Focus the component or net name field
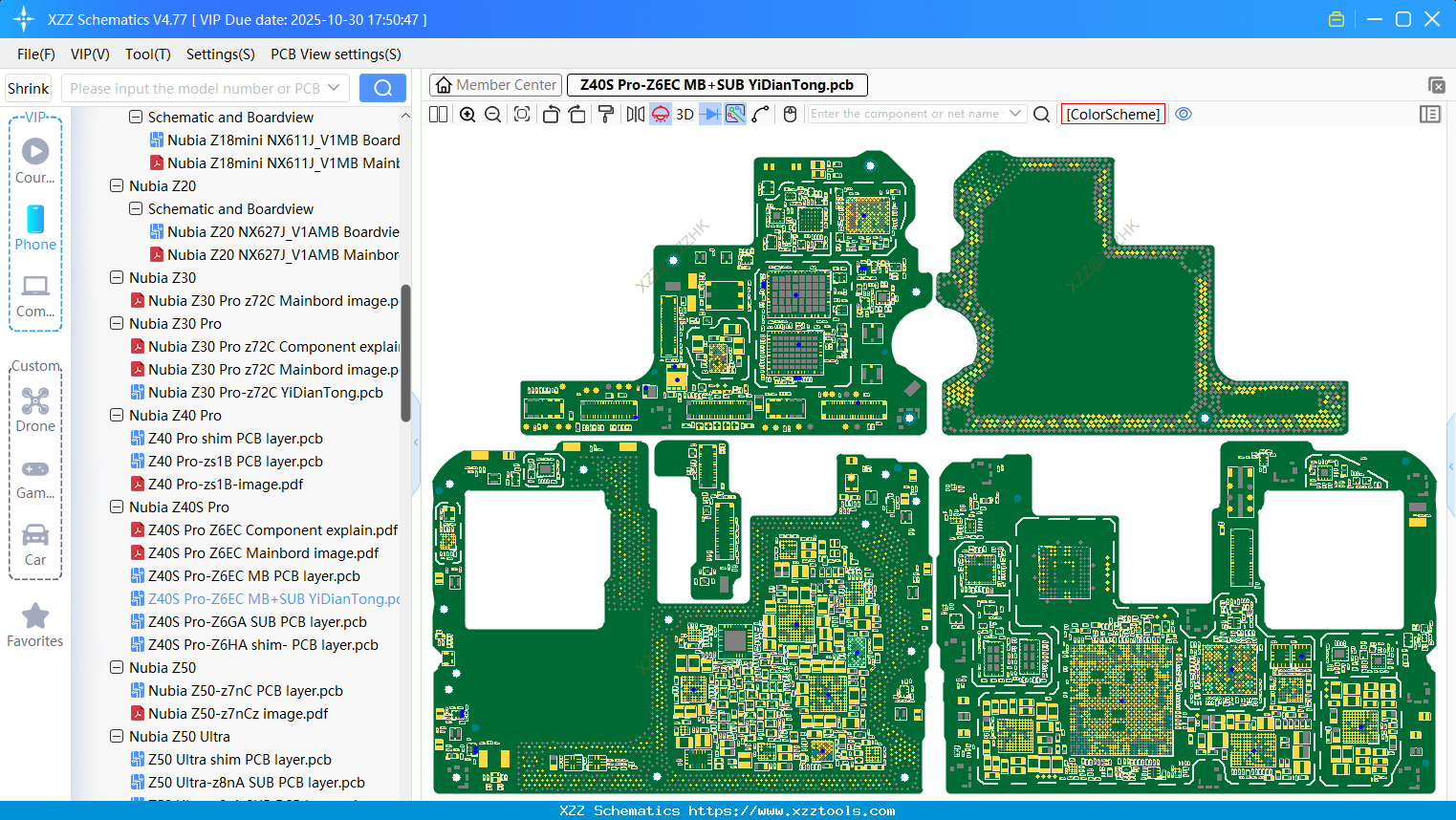The image size is (1456, 820). pos(906,114)
